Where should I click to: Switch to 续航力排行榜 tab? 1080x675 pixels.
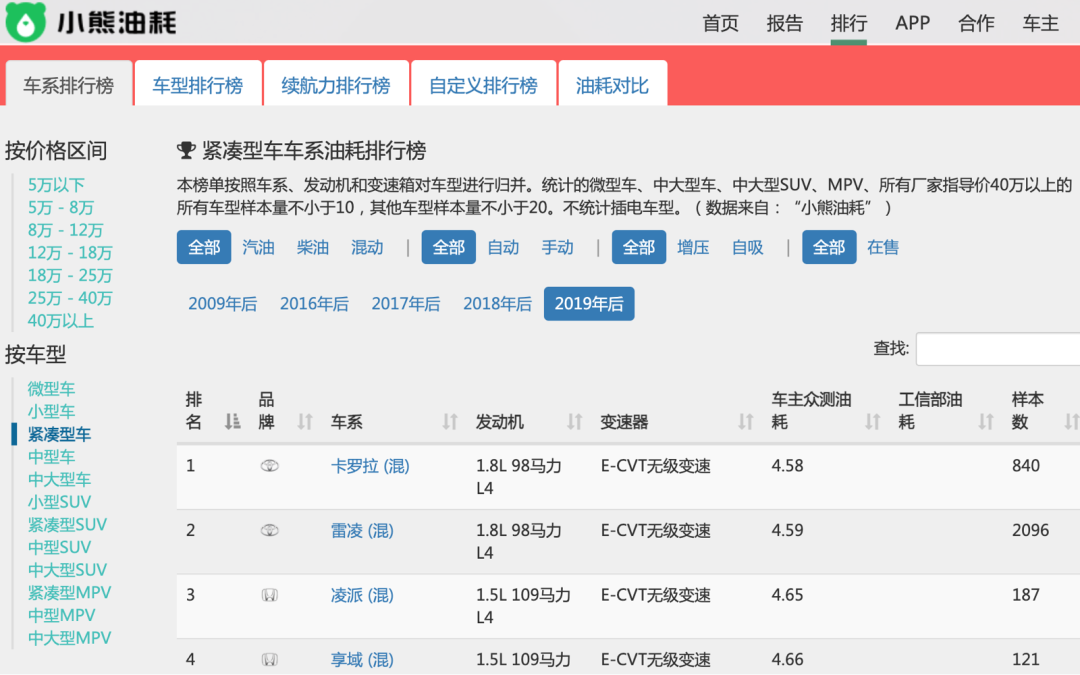(336, 85)
